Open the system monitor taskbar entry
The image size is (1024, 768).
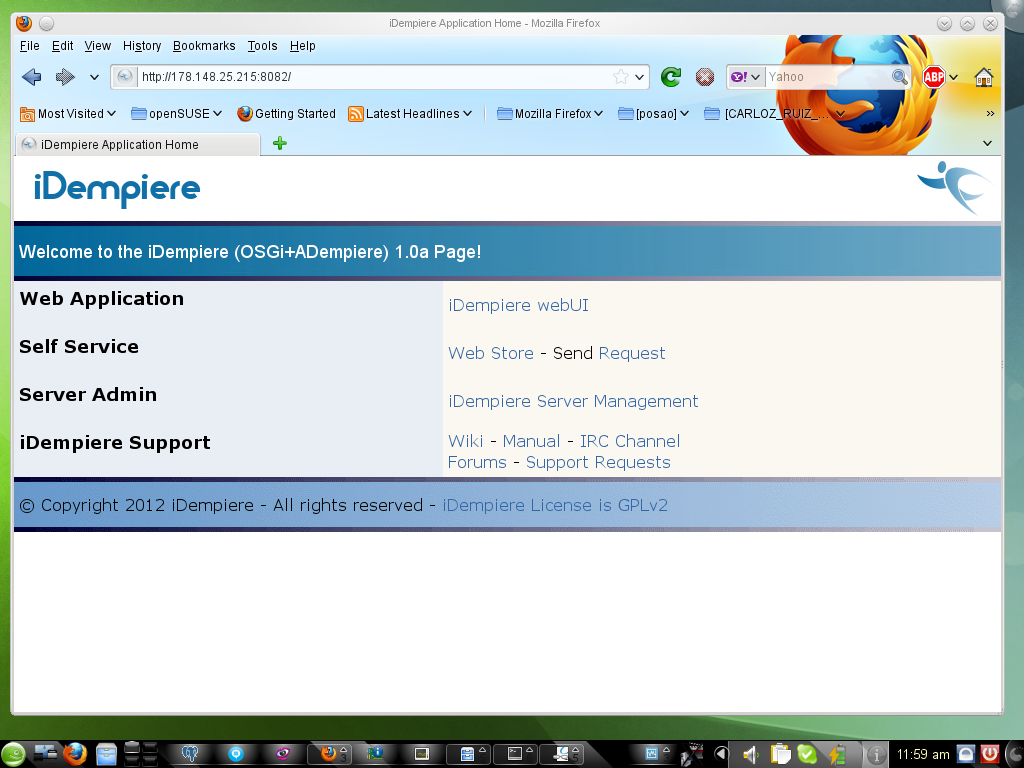tap(421, 754)
